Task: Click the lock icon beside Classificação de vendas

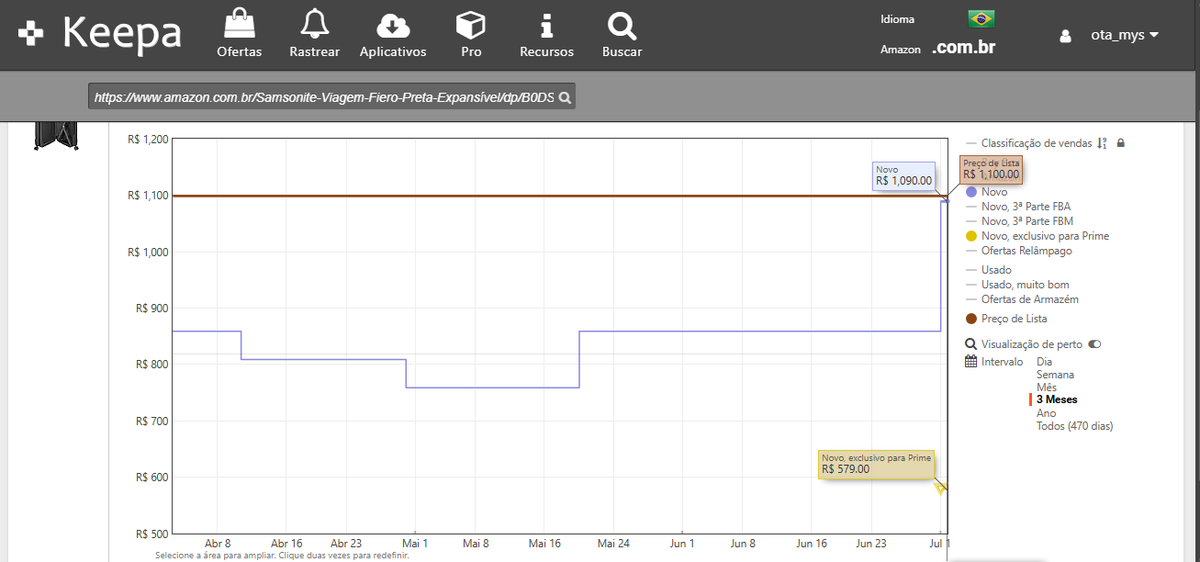Action: (x=1120, y=143)
